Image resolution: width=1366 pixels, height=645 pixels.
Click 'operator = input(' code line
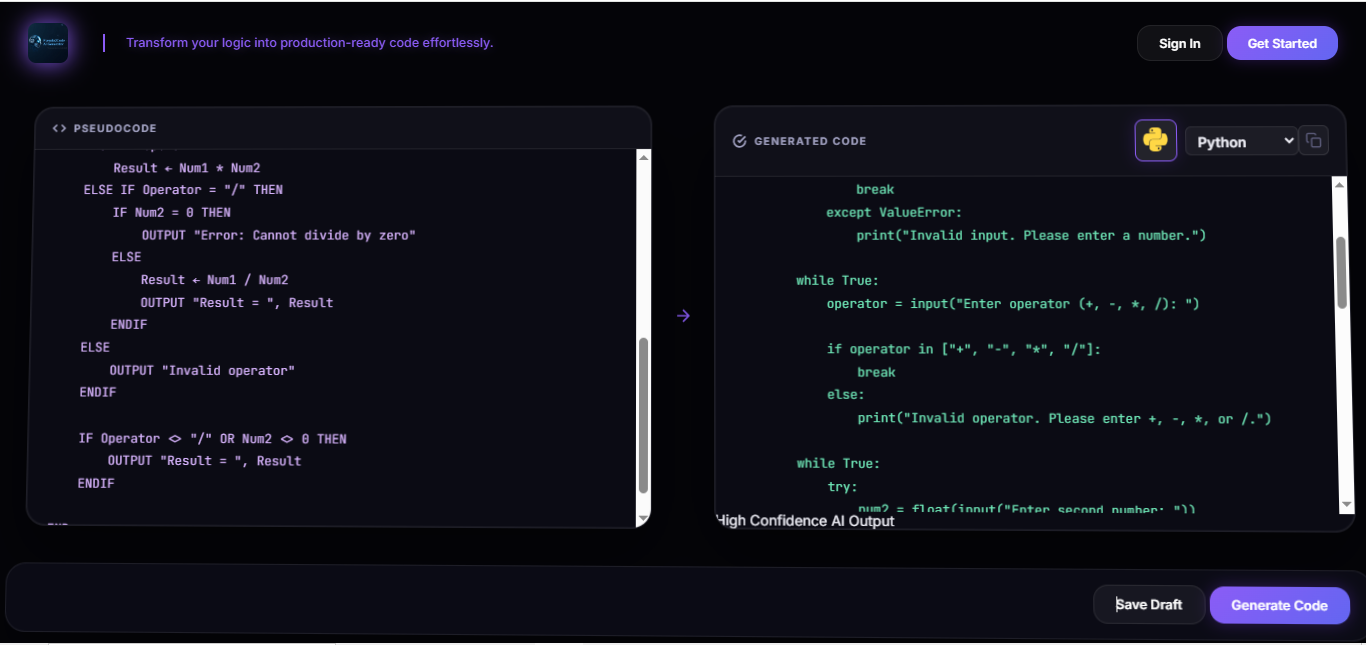pyautogui.click(x=1012, y=303)
